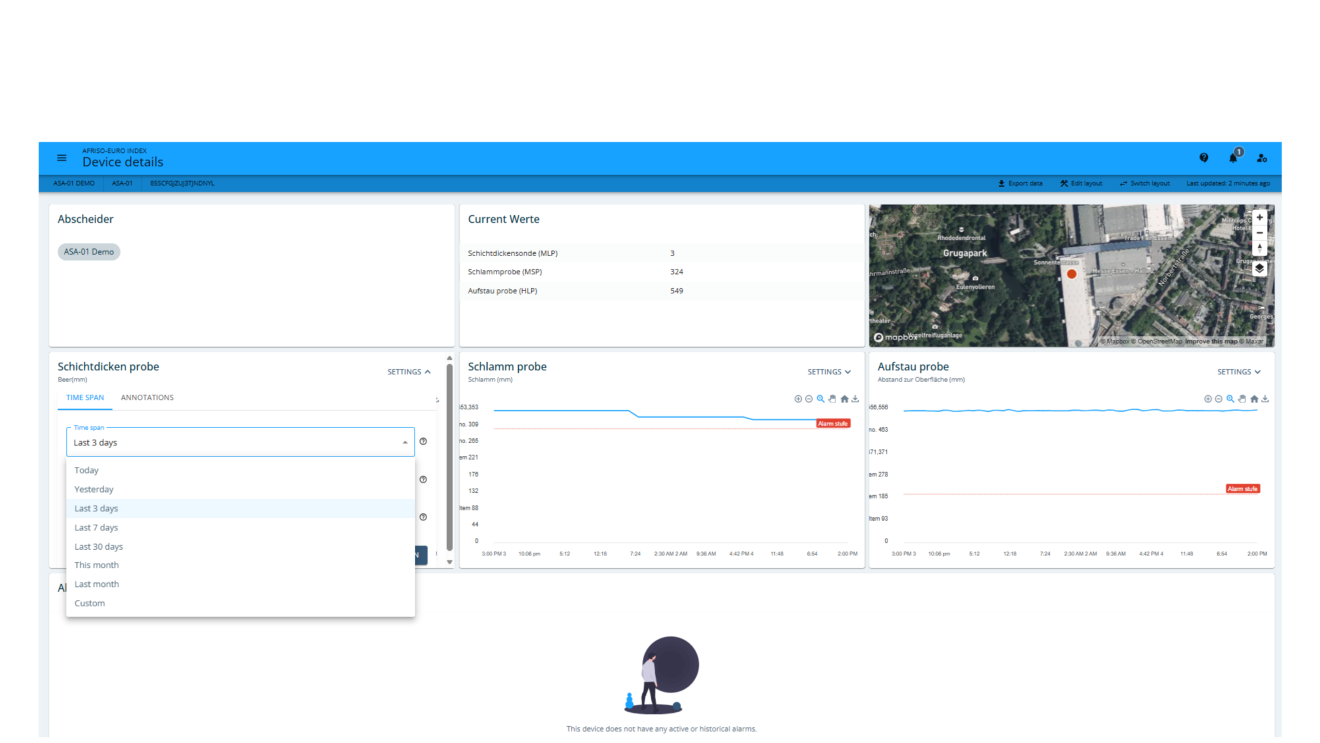Expand Aufstau probe settings

coord(1239,372)
